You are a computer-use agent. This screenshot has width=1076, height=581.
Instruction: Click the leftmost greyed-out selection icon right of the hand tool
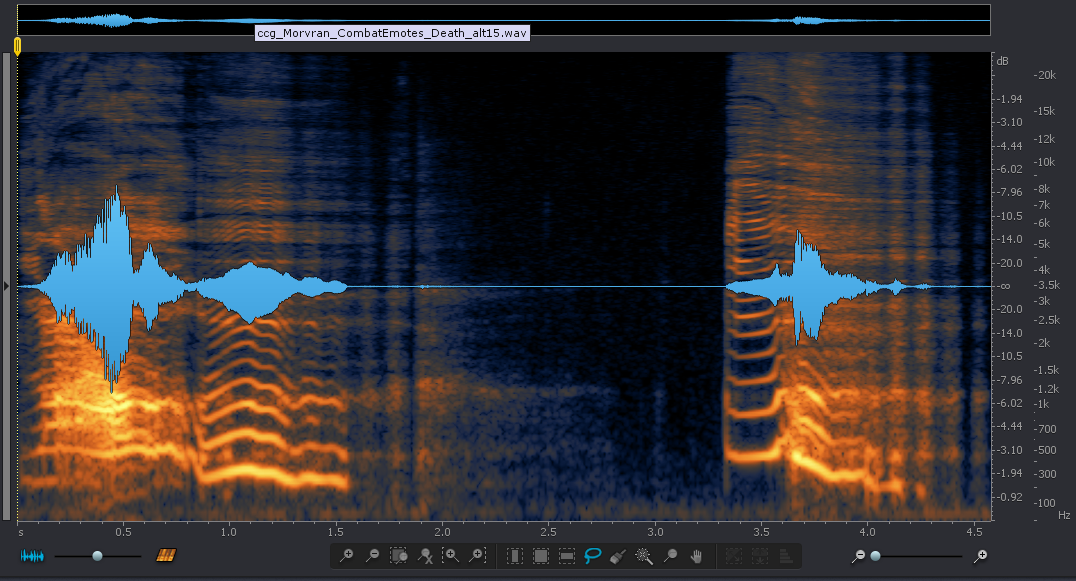point(734,556)
